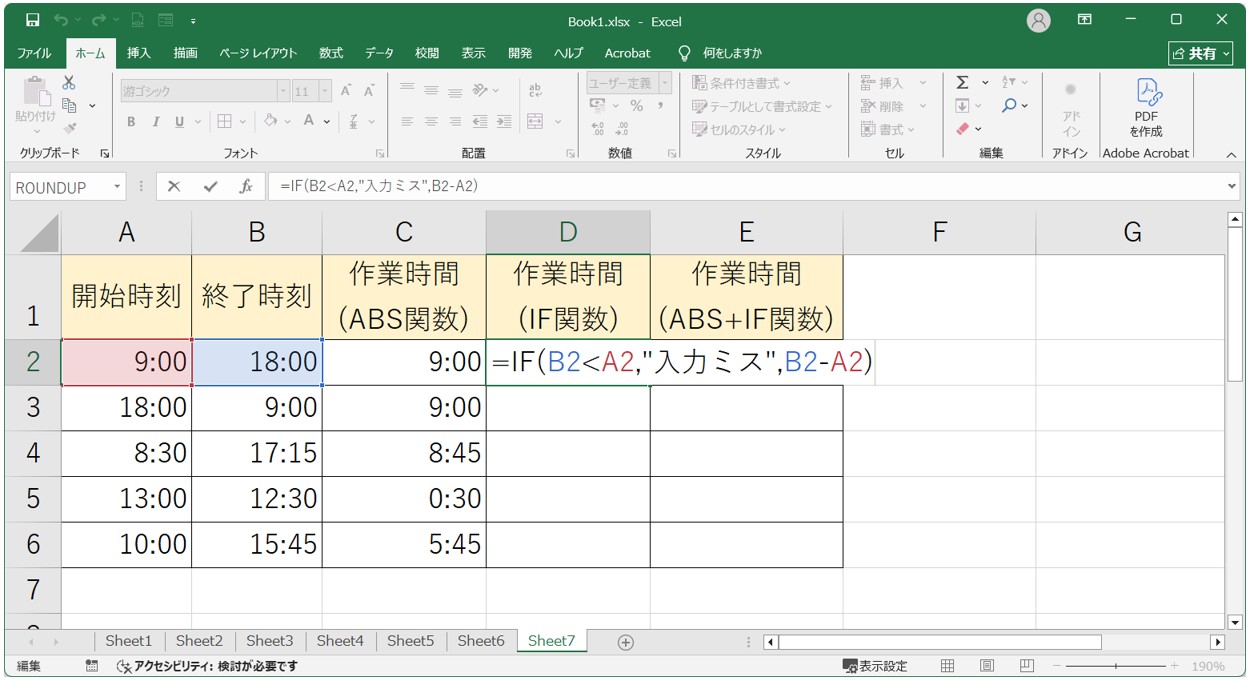Click the Percent Style icon
The width and height of the screenshot is (1251, 682).
(636, 105)
